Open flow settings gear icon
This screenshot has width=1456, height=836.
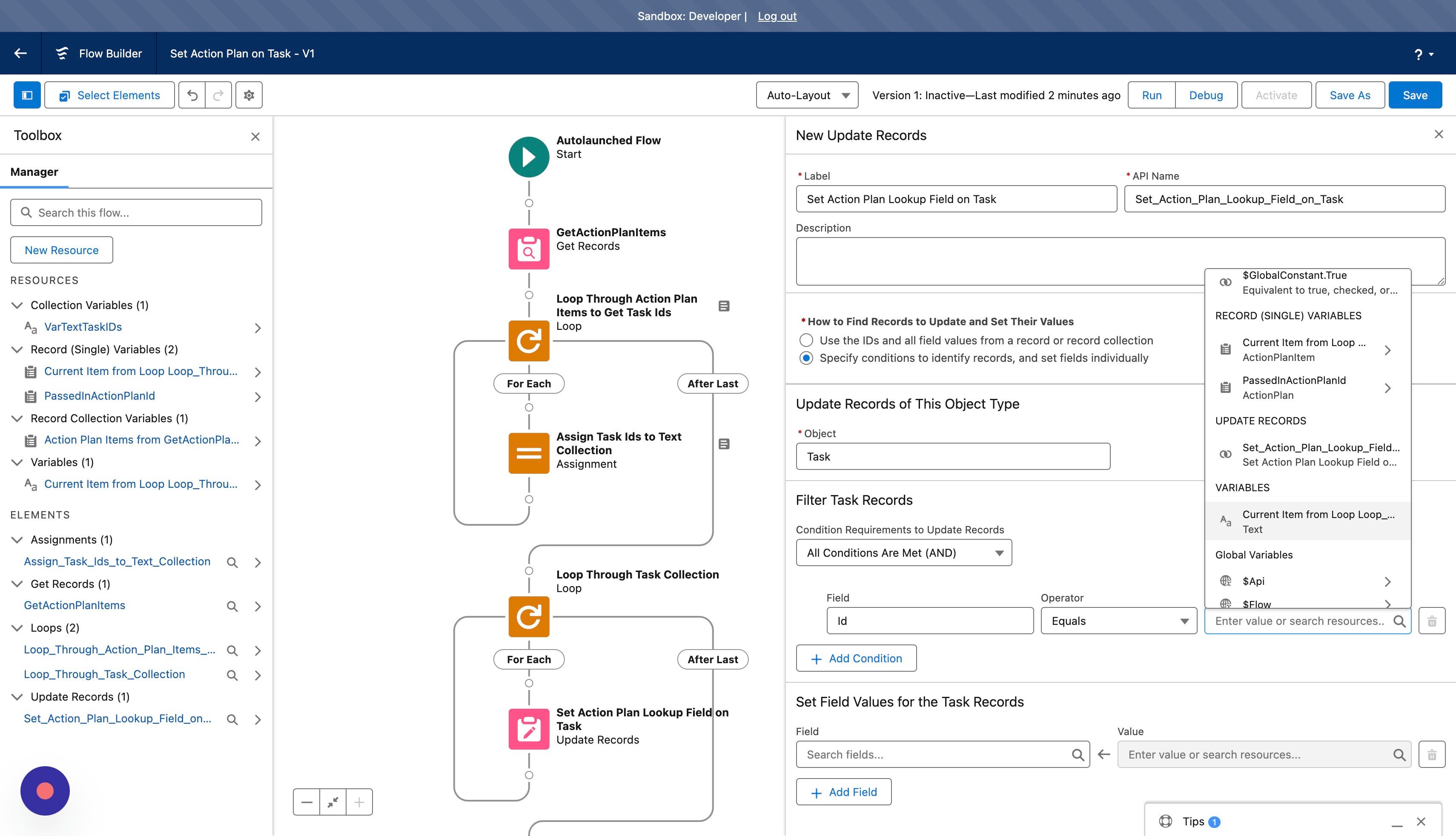point(249,95)
